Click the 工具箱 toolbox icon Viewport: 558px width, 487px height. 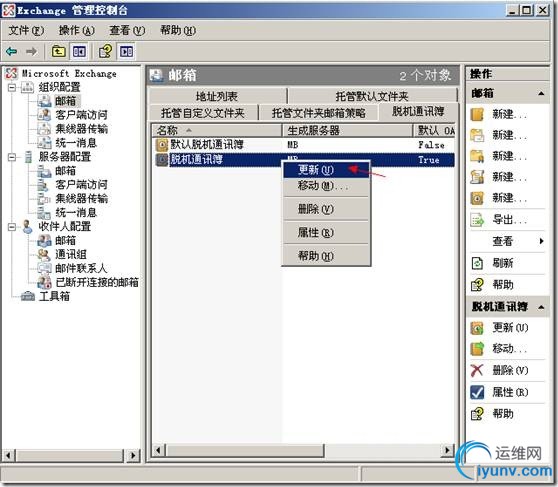tap(28, 296)
